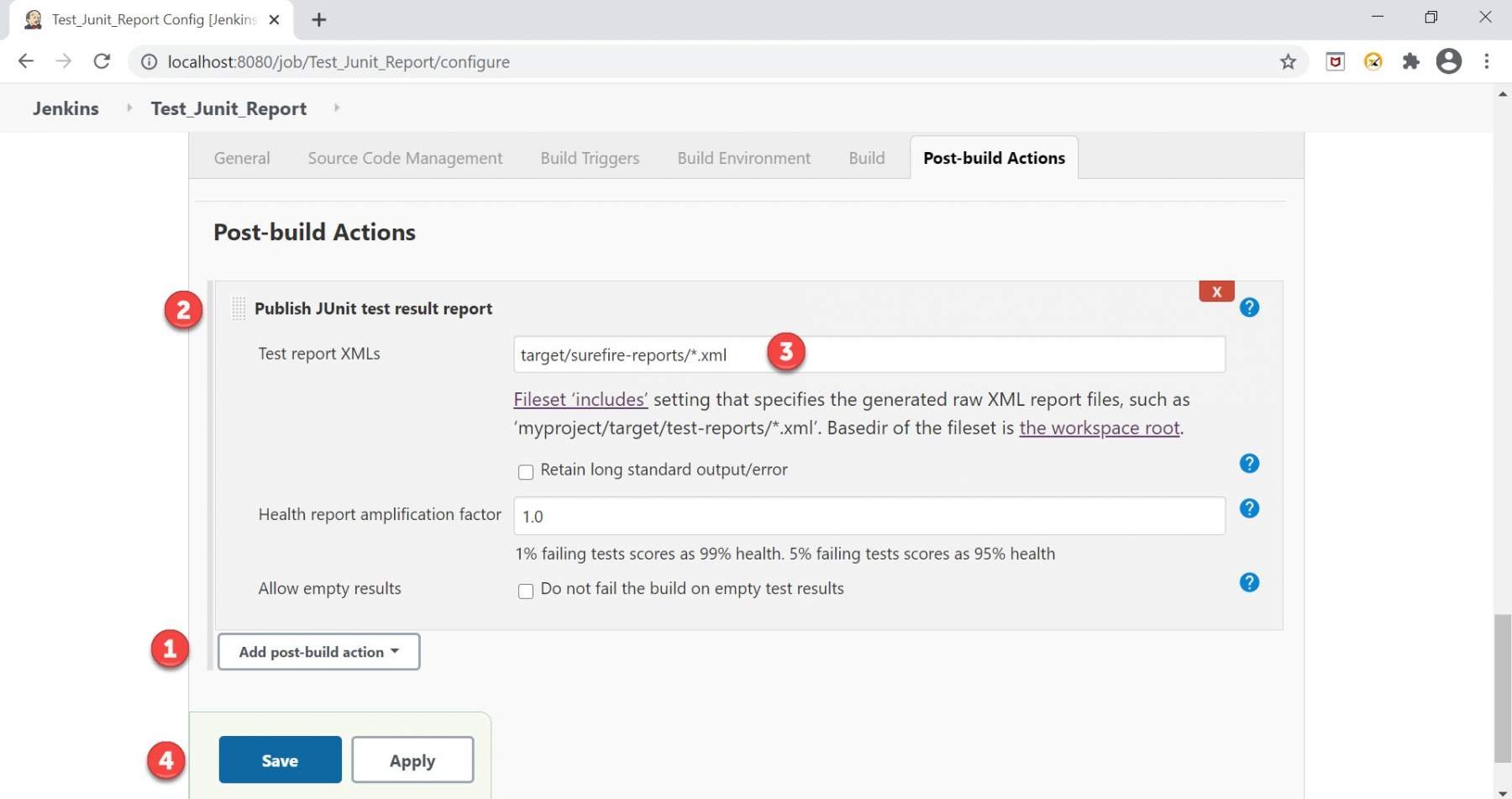Click the page vertical scrollbar thumb
This screenshot has width=1512, height=799.
tap(1503, 689)
